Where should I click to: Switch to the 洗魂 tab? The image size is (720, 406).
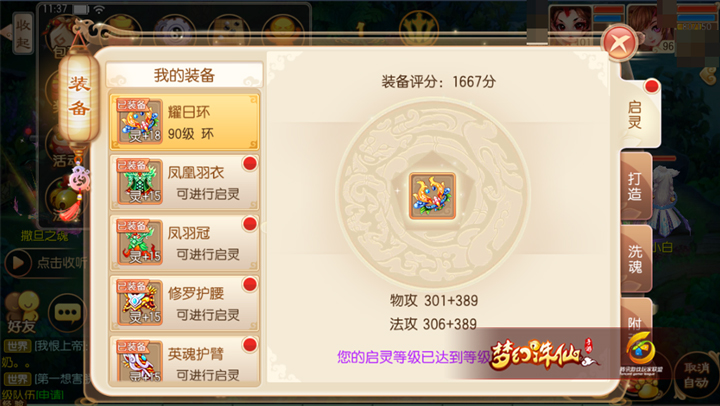pyautogui.click(x=636, y=259)
